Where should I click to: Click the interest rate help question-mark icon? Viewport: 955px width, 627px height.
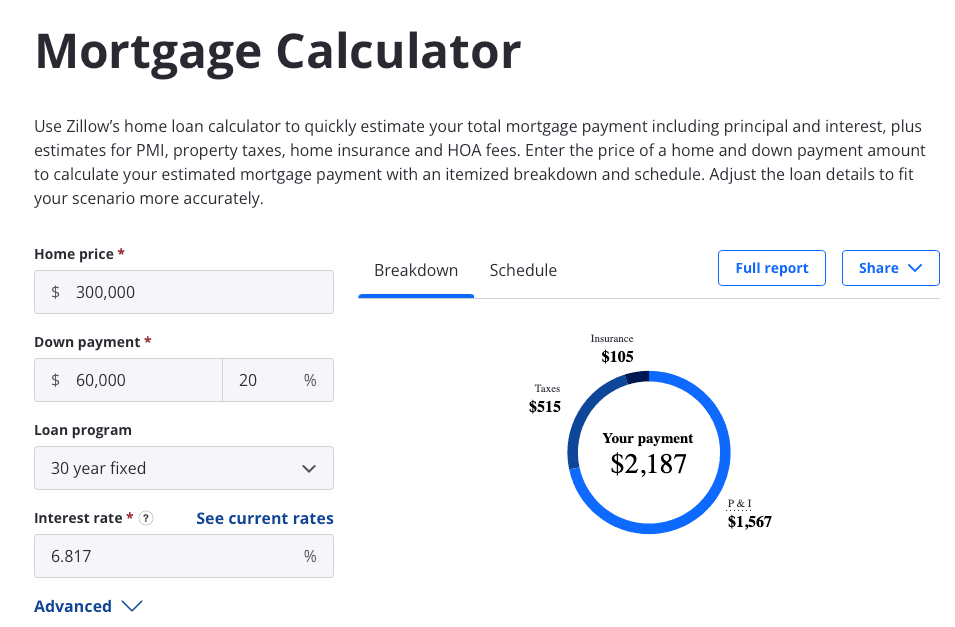(x=146, y=518)
